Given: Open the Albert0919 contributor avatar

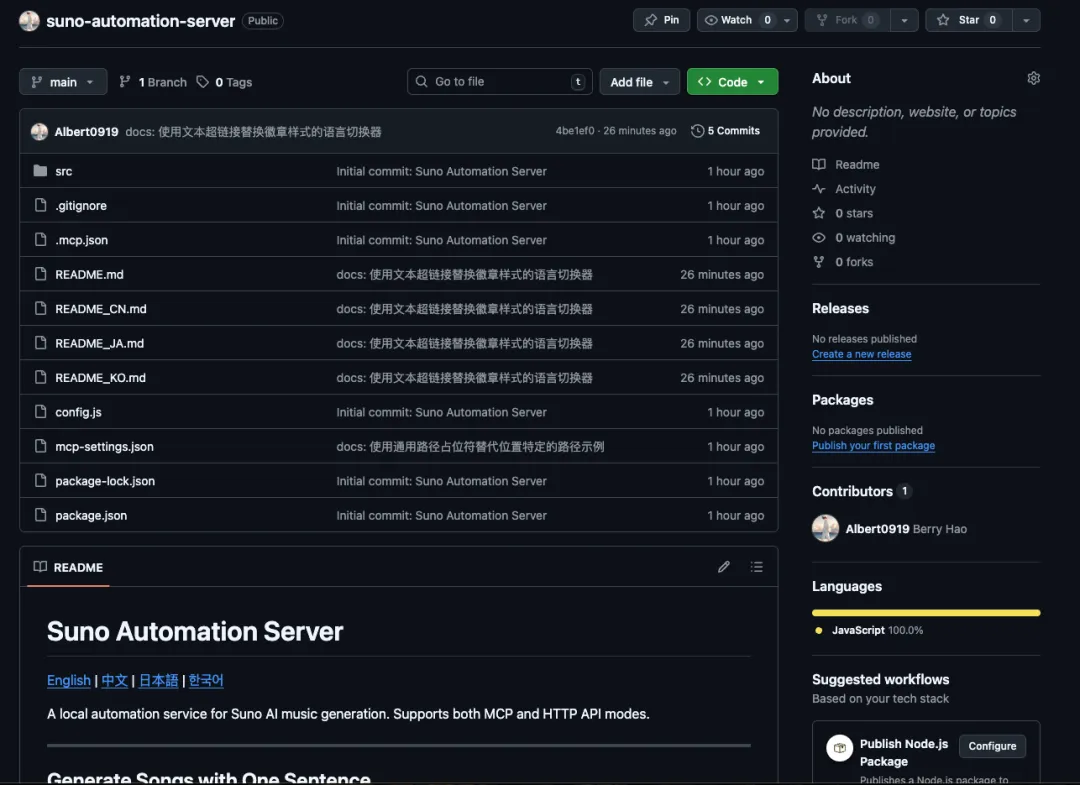Looking at the screenshot, I should [x=825, y=528].
